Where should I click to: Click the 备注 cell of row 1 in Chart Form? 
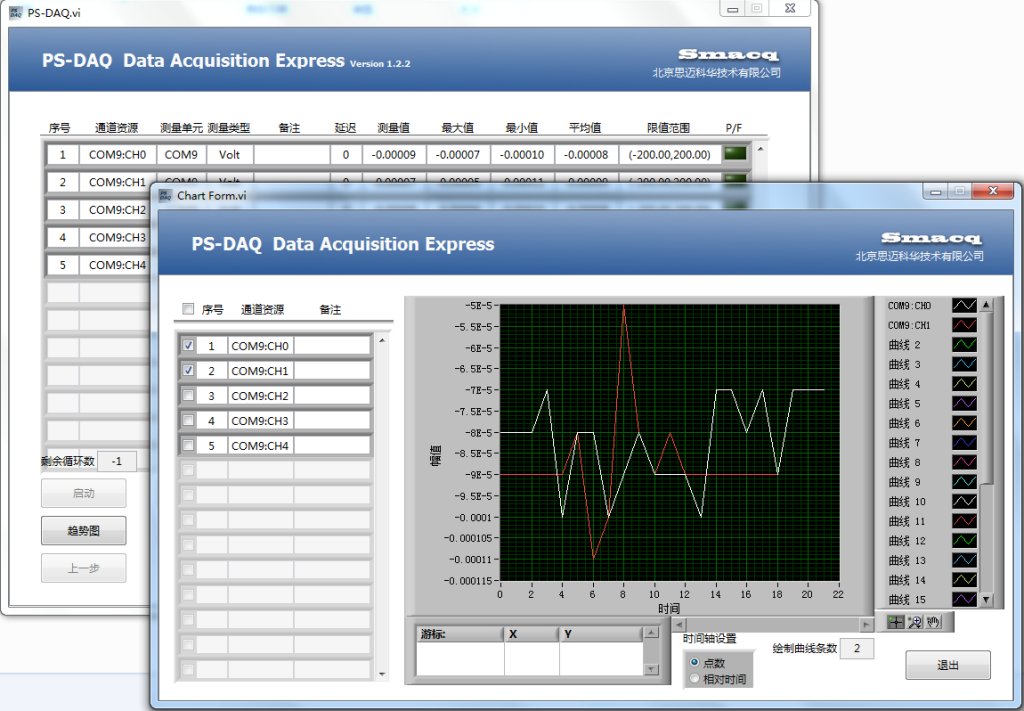click(x=332, y=346)
